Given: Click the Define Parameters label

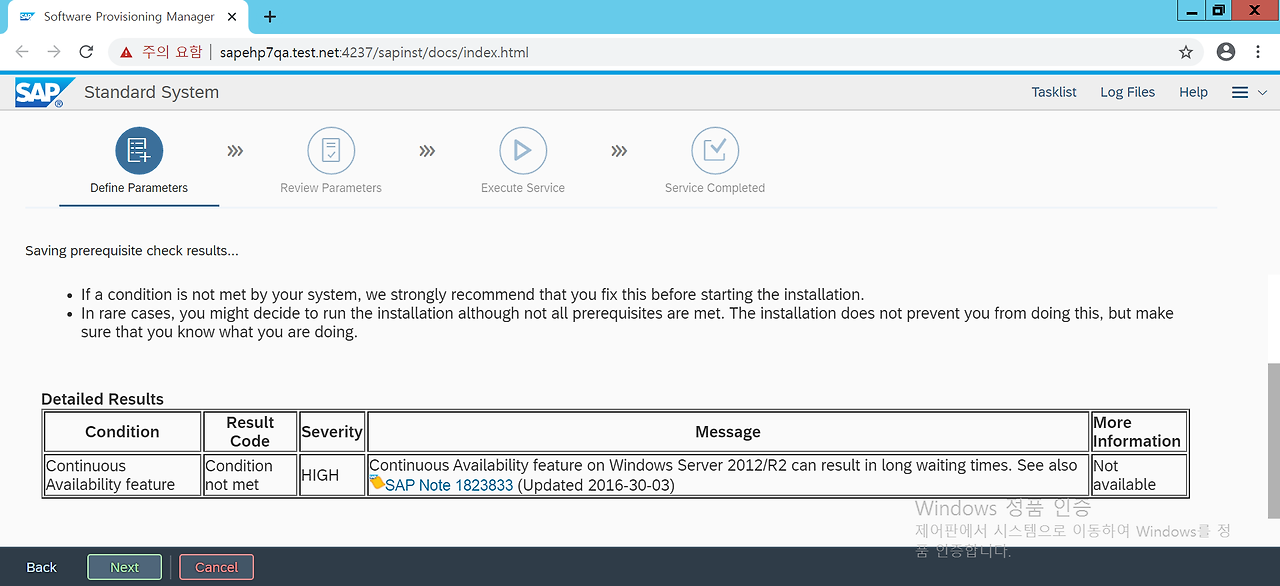Looking at the screenshot, I should coord(139,188).
